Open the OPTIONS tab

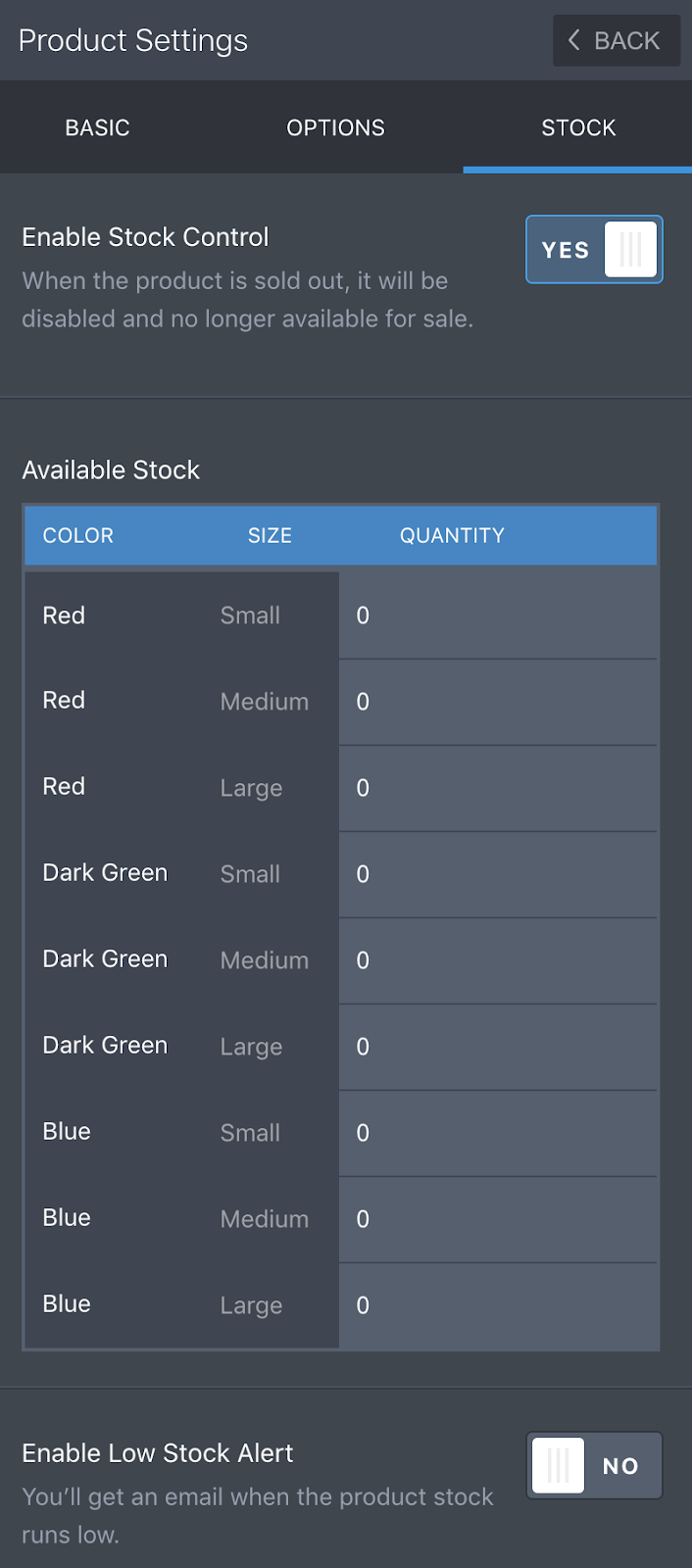[x=335, y=127]
